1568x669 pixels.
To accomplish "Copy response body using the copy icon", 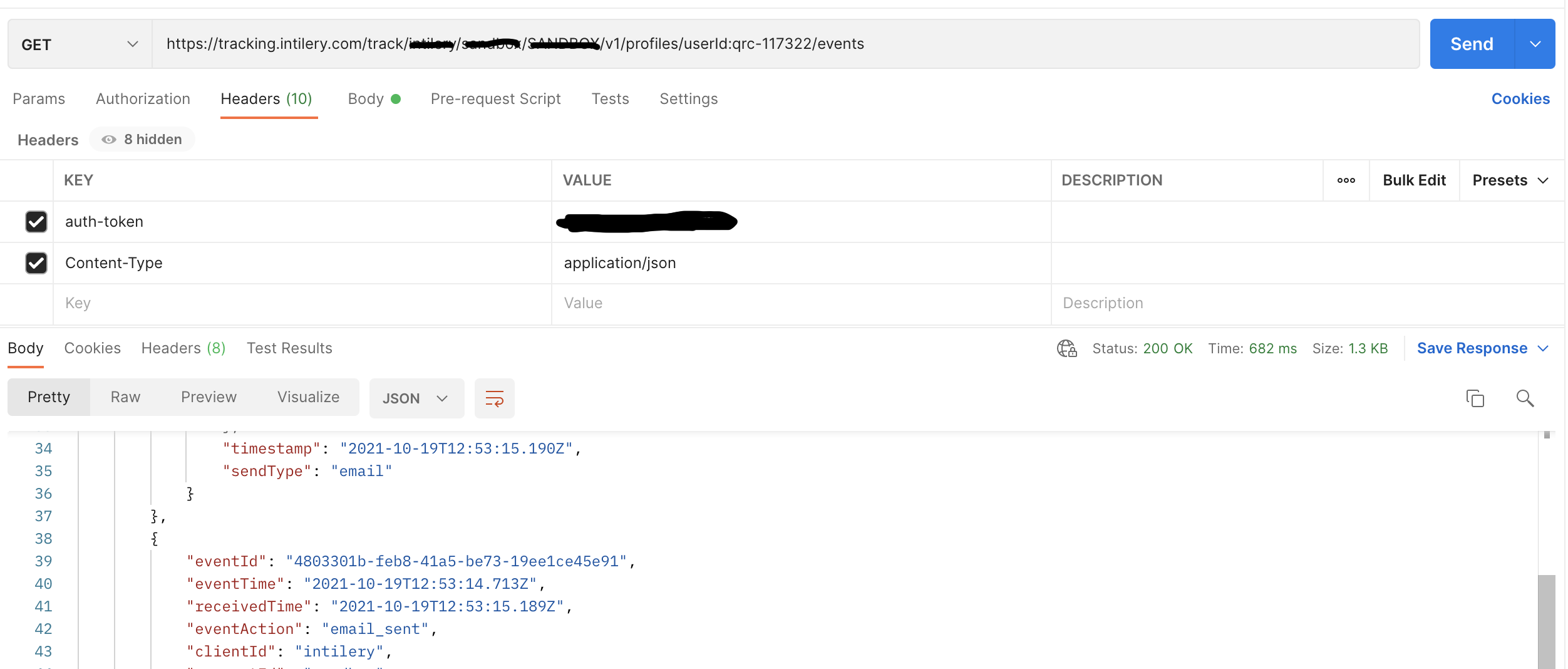I will tap(1475, 398).
